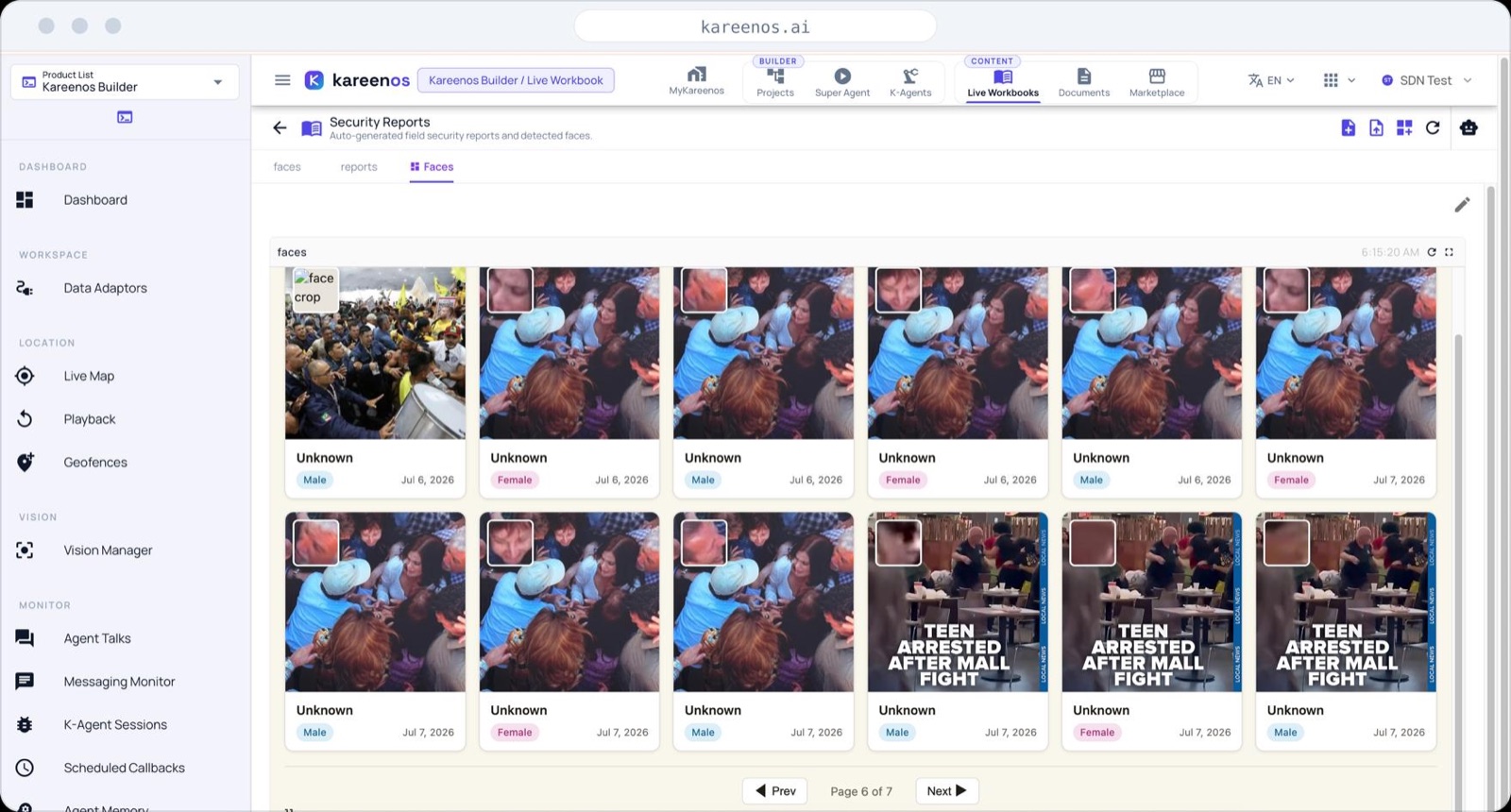Click the add document icon in toolbar
Viewport: 1511px width, 812px height.
point(1348,127)
